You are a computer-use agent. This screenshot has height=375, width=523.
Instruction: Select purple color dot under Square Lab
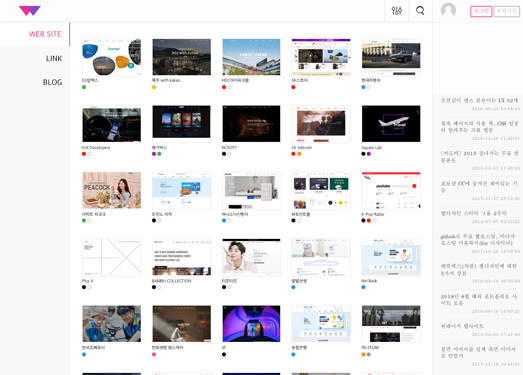click(x=369, y=154)
